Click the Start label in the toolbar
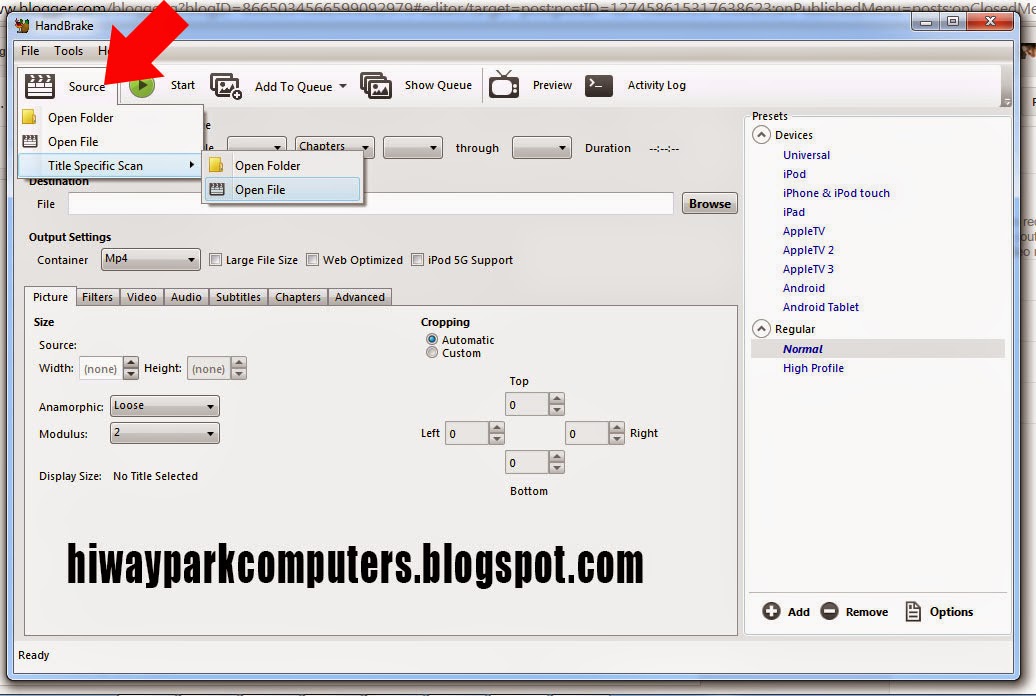This screenshot has height=696, width=1036. (182, 85)
